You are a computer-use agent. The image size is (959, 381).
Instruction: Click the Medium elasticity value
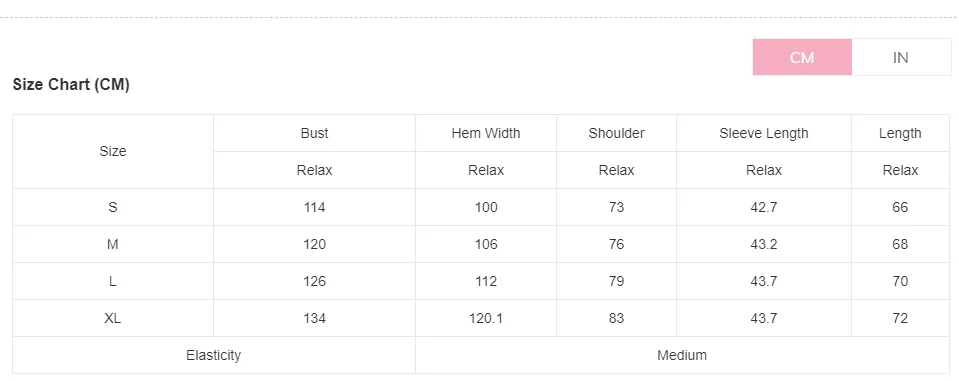click(682, 355)
